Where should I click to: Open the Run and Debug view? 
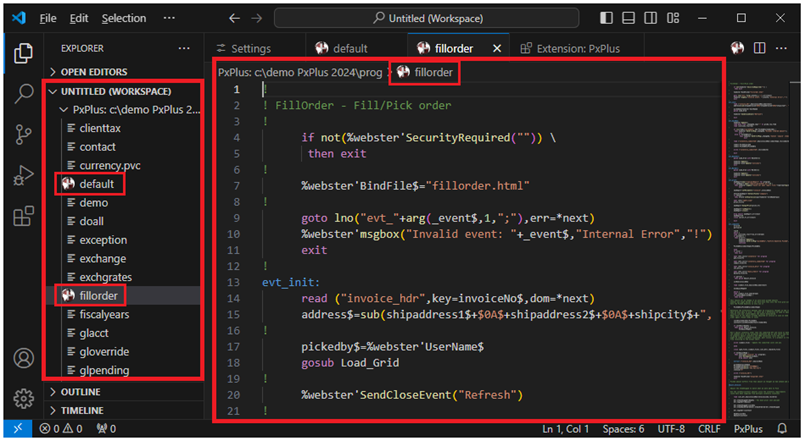[x=24, y=177]
